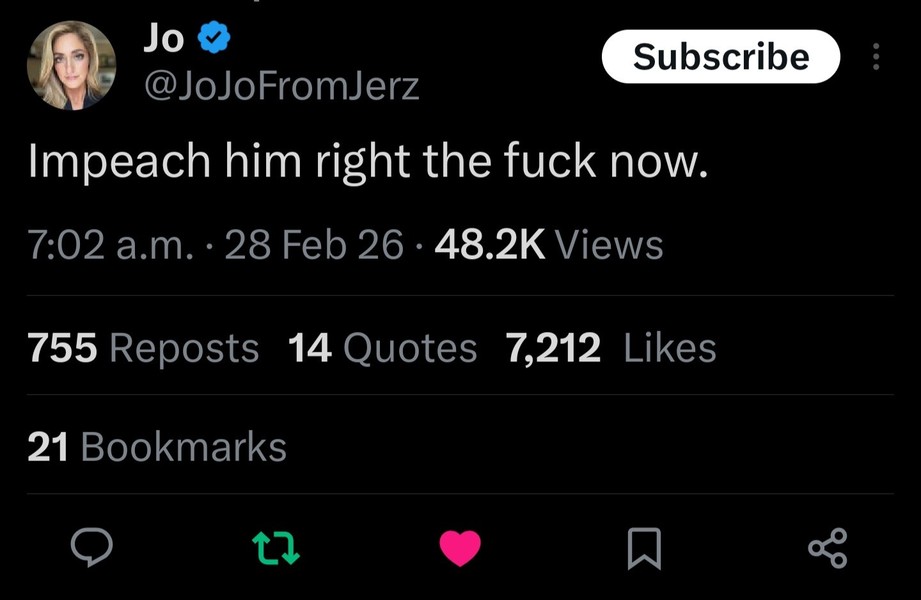Undo the green repost arrows icon
This screenshot has height=600, width=921.
click(275, 546)
